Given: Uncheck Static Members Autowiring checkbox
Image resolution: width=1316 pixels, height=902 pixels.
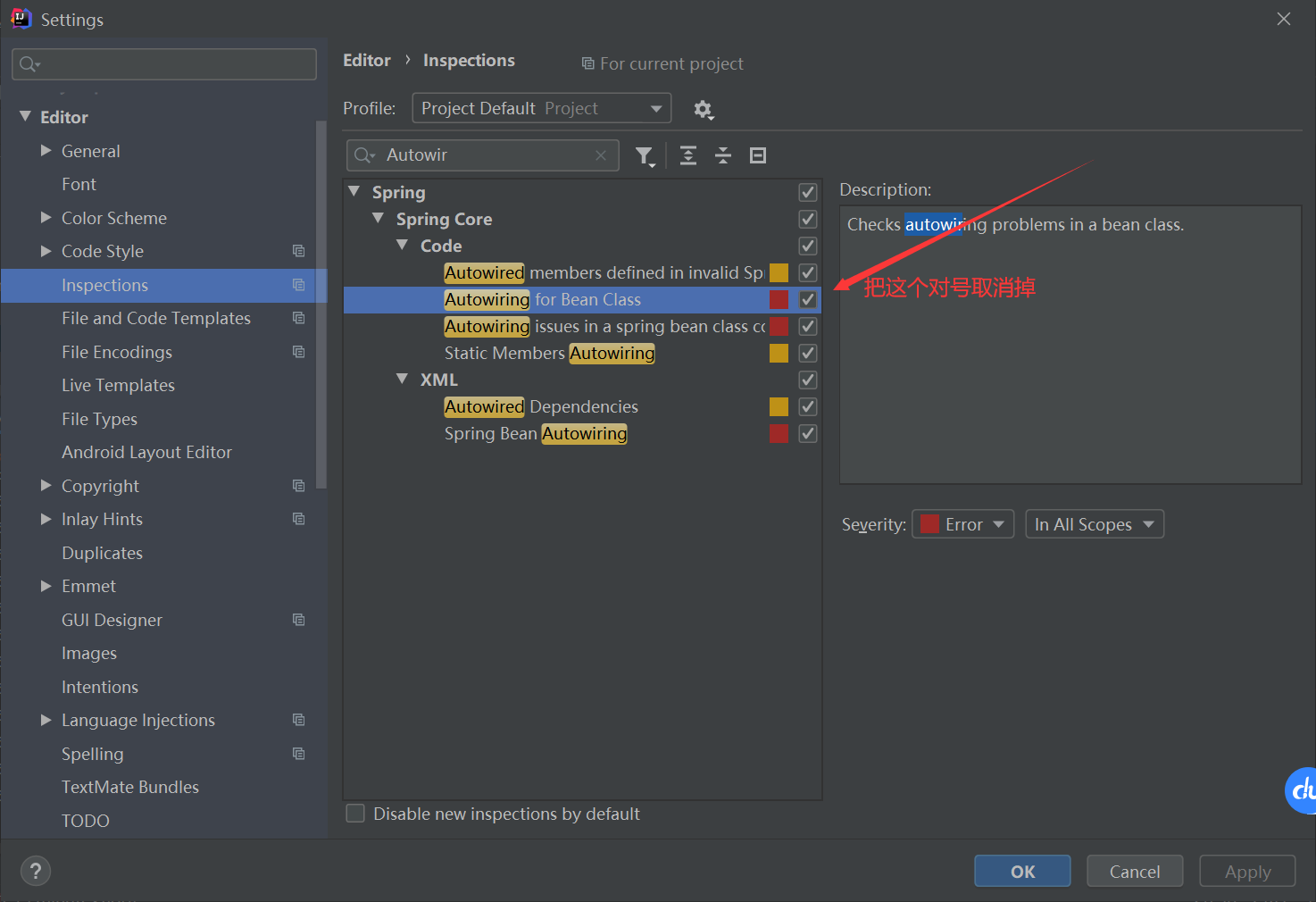Looking at the screenshot, I should coord(808,354).
